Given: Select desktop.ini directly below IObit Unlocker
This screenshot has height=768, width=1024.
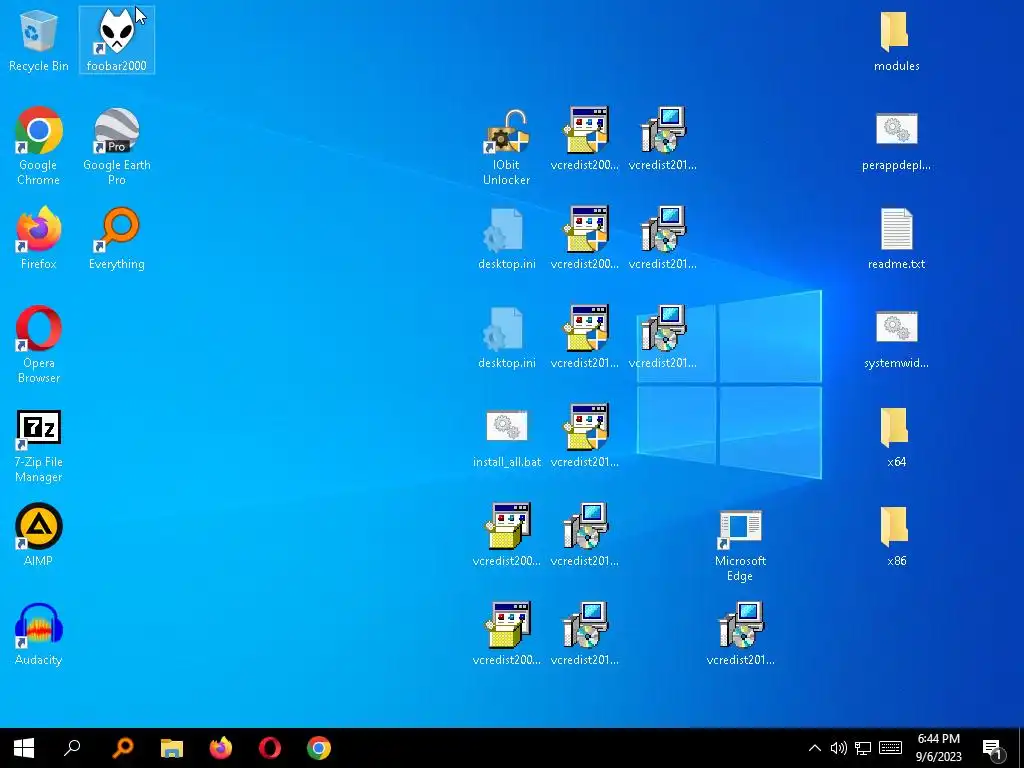Looking at the screenshot, I should click(x=507, y=238).
